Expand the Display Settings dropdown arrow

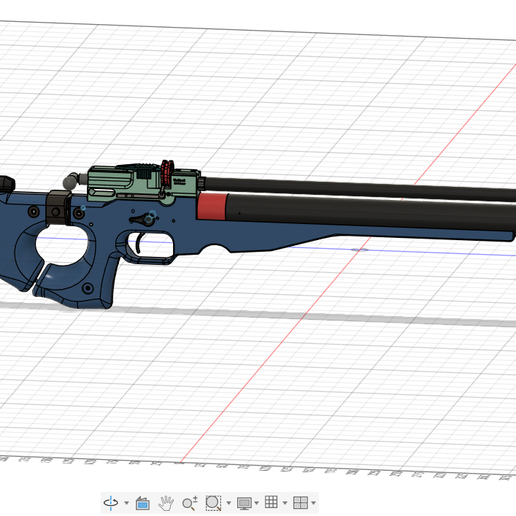point(256,503)
